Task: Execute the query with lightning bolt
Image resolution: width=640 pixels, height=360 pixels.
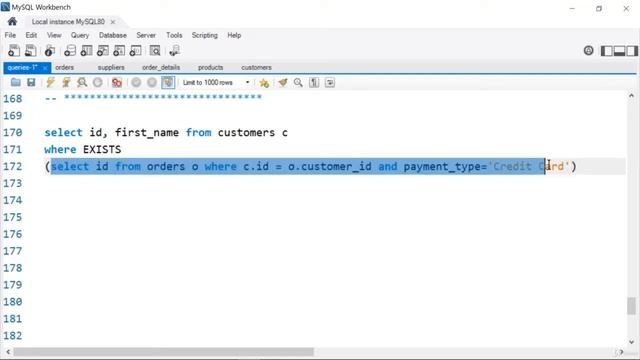Action: coord(50,82)
